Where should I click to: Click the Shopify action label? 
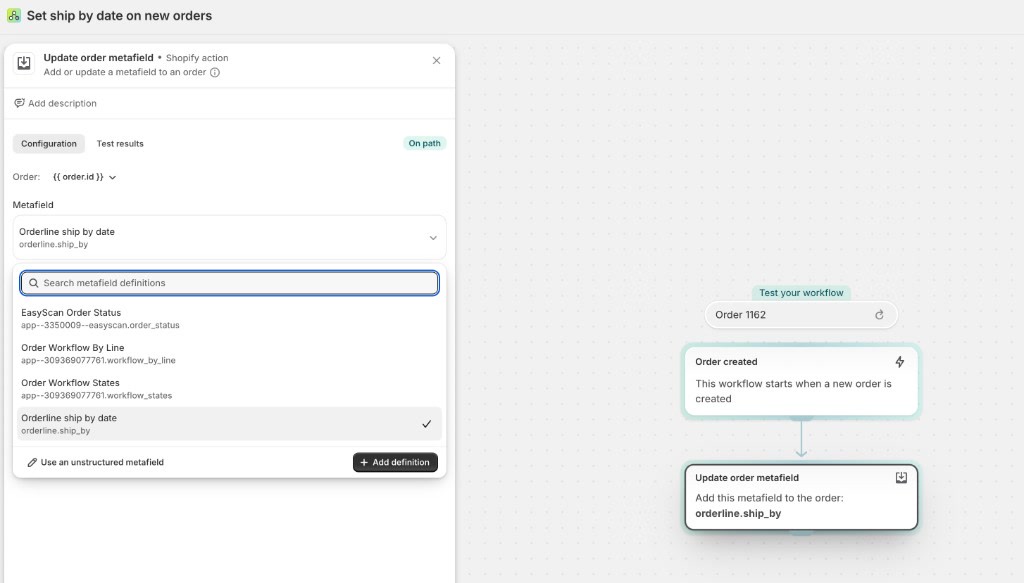[x=197, y=58]
